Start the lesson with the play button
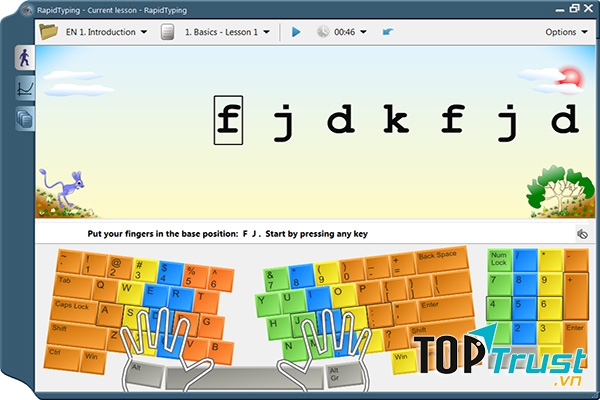This screenshot has height=400, width=600. pyautogui.click(x=296, y=32)
